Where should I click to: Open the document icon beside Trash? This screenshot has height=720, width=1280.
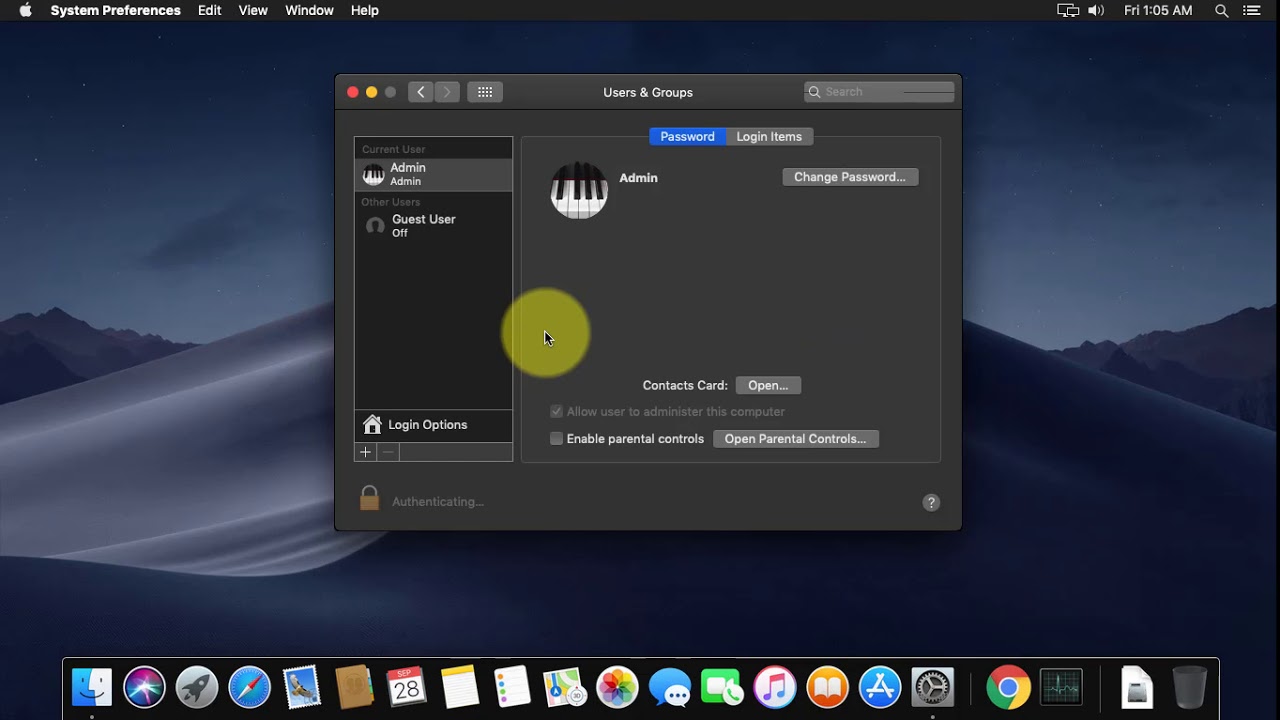click(x=1137, y=688)
